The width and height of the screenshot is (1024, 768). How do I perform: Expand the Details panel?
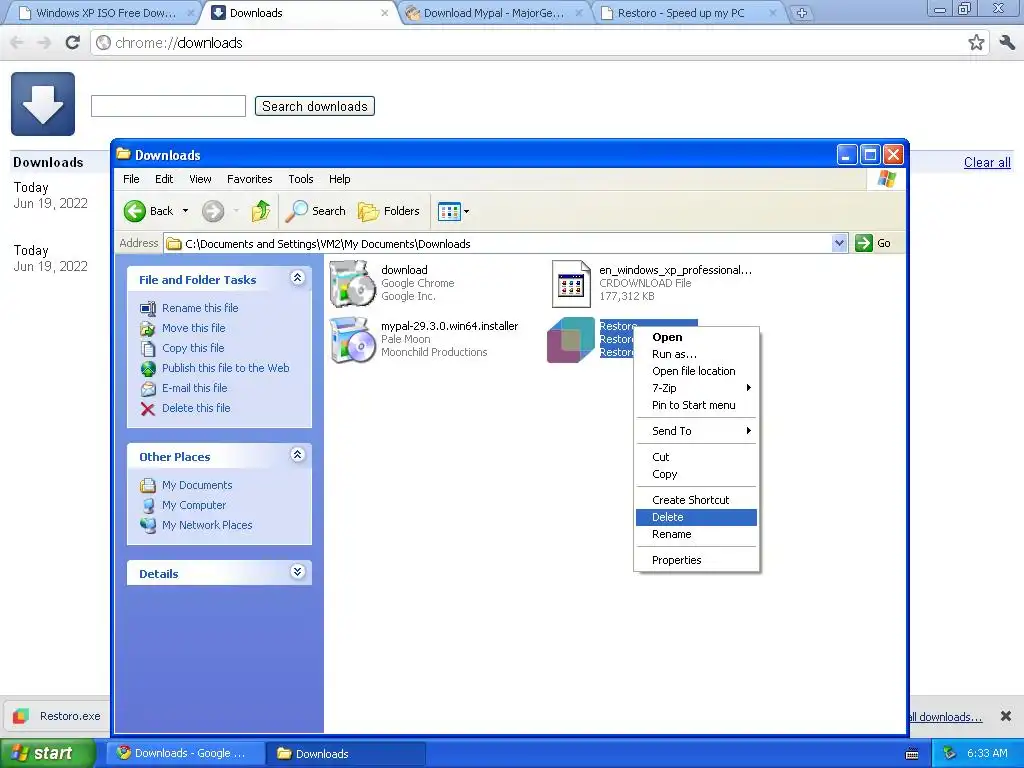[x=297, y=572]
